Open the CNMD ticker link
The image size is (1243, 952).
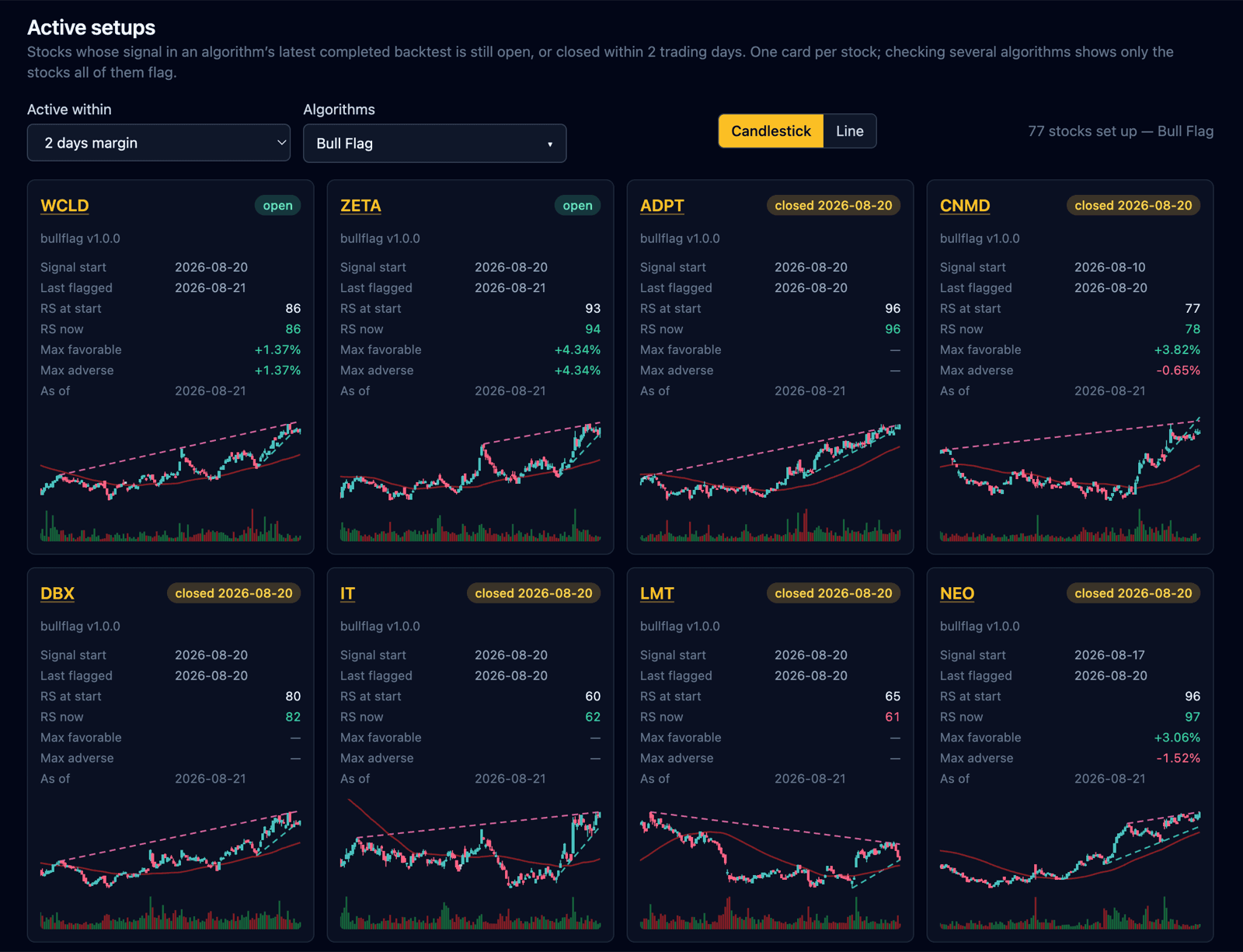[965, 206]
